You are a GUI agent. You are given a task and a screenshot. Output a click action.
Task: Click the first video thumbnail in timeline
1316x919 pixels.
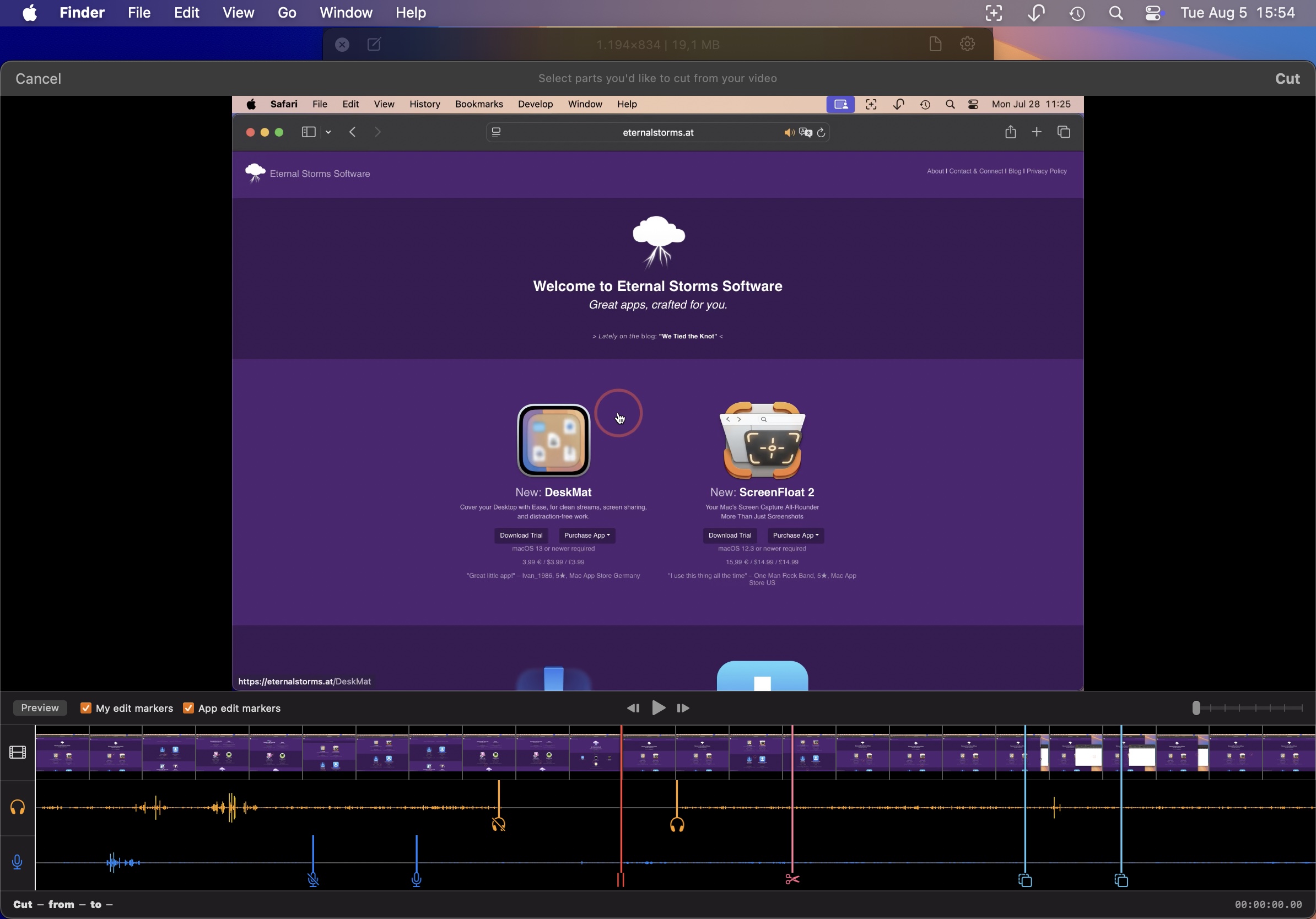pos(62,752)
